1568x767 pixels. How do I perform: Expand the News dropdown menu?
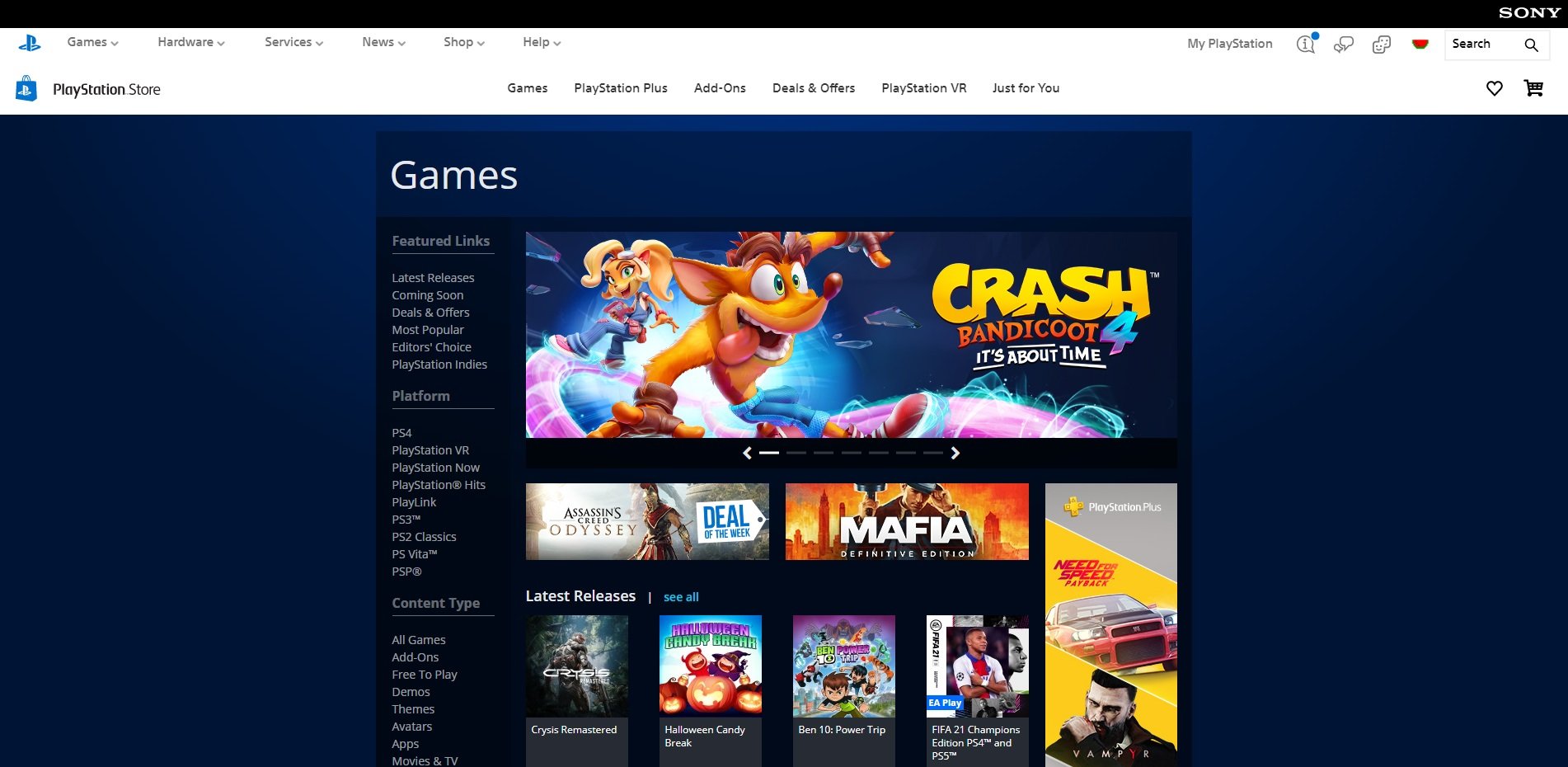[383, 42]
